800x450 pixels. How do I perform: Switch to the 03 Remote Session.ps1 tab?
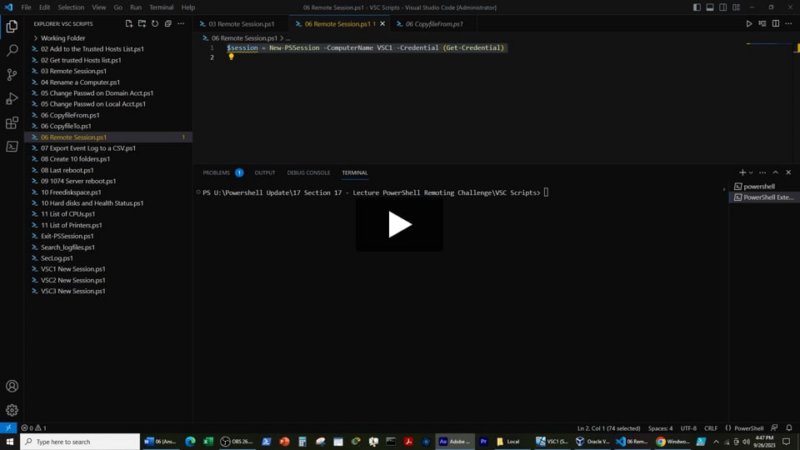[x=239, y=23]
